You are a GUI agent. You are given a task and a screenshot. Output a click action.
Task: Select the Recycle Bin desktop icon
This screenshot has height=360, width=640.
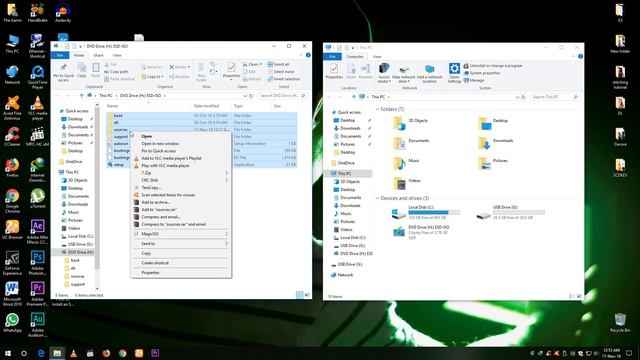tap(620, 322)
